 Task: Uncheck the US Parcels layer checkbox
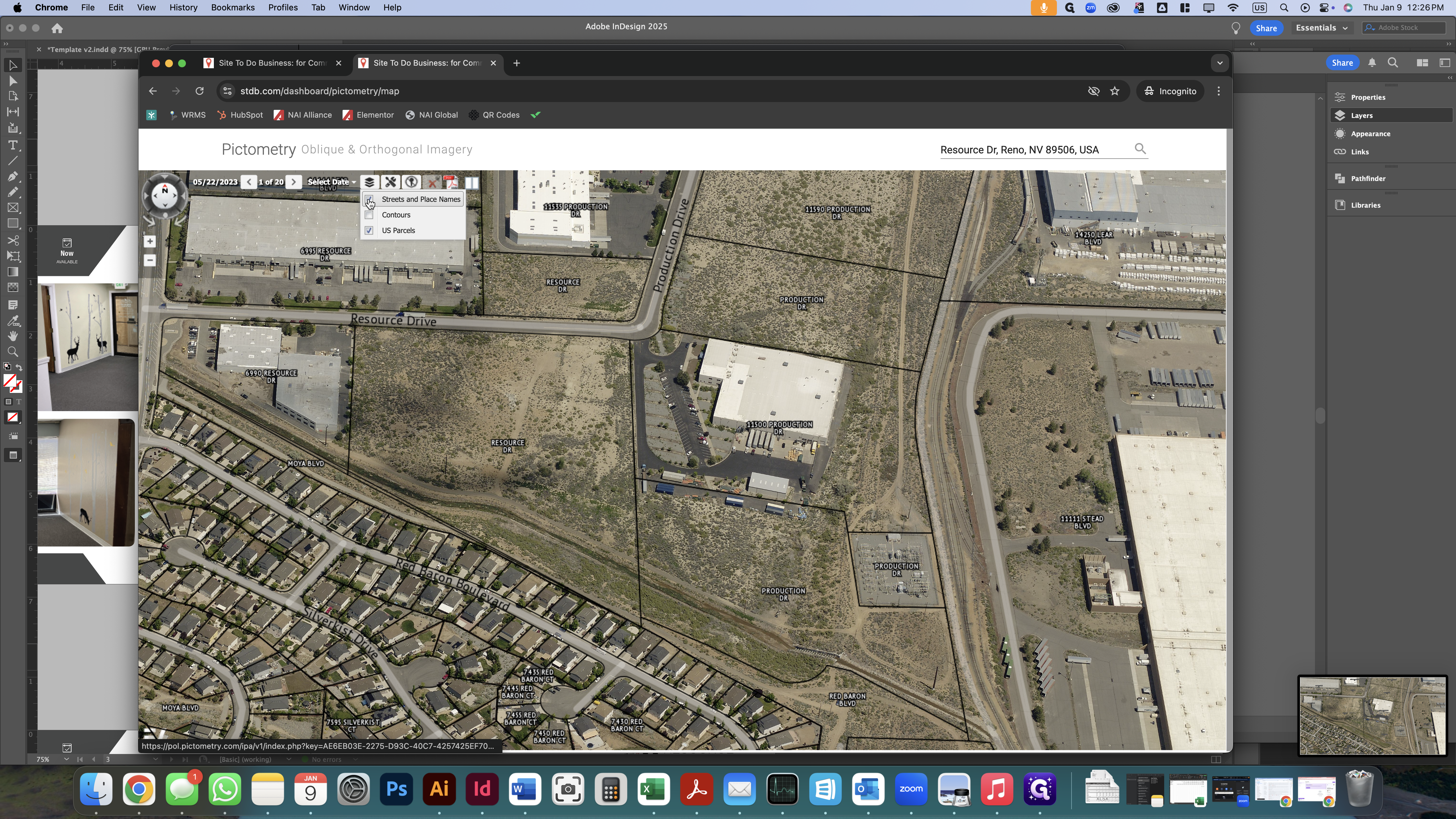pos(369,231)
